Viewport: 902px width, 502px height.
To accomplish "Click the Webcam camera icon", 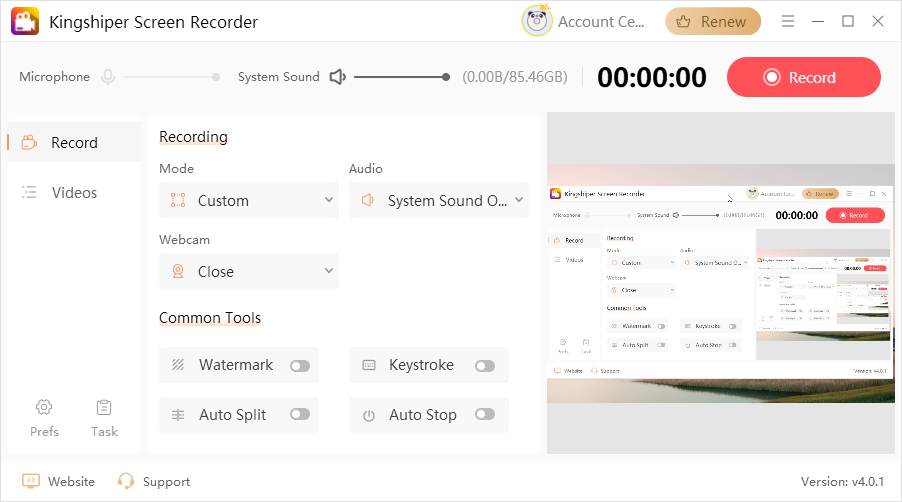I will [178, 271].
